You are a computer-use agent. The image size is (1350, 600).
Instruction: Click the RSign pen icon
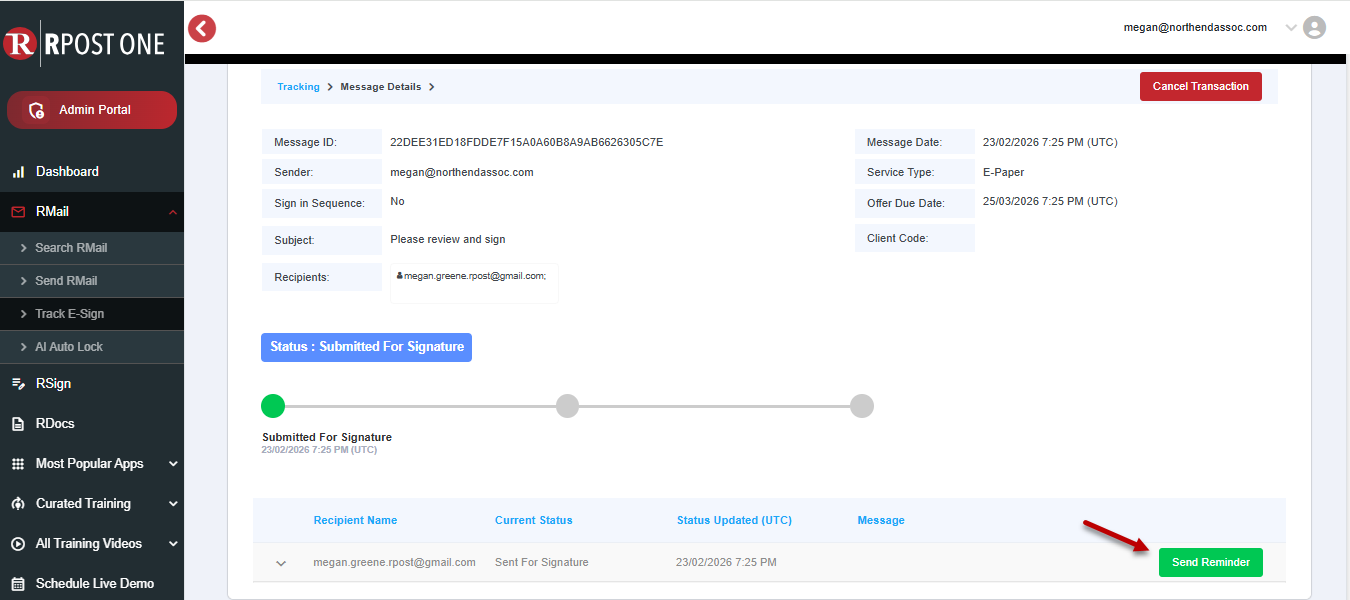tap(18, 384)
